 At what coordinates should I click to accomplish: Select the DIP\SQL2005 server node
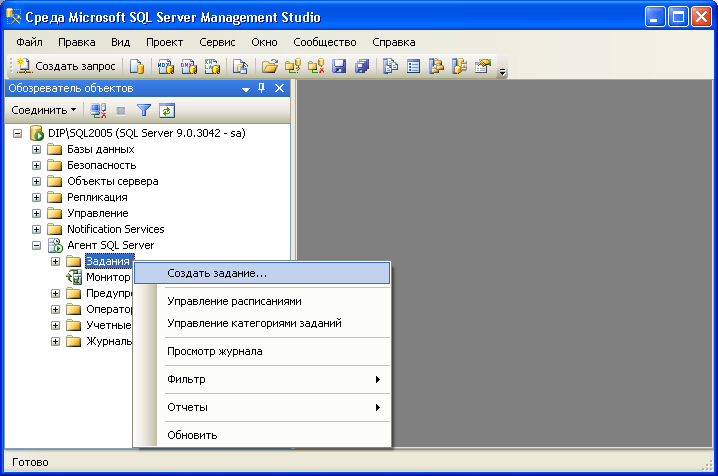point(146,133)
